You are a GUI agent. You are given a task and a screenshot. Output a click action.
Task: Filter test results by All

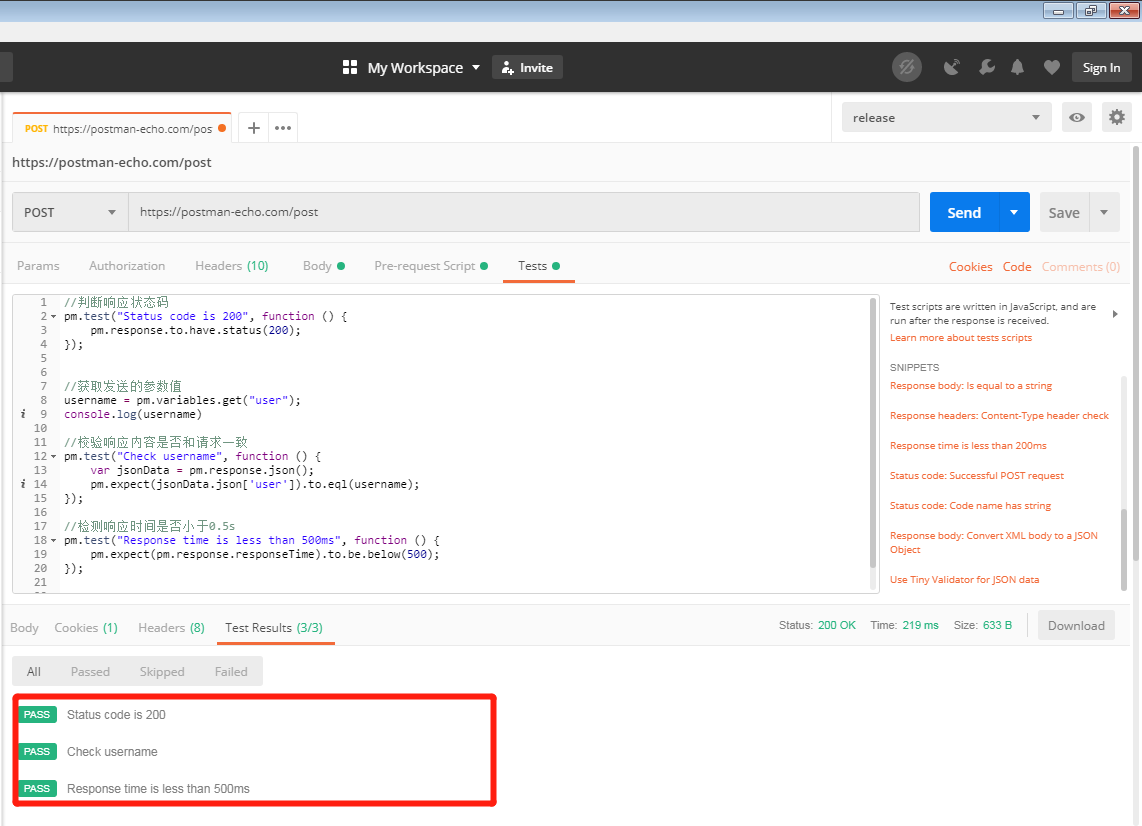point(34,672)
